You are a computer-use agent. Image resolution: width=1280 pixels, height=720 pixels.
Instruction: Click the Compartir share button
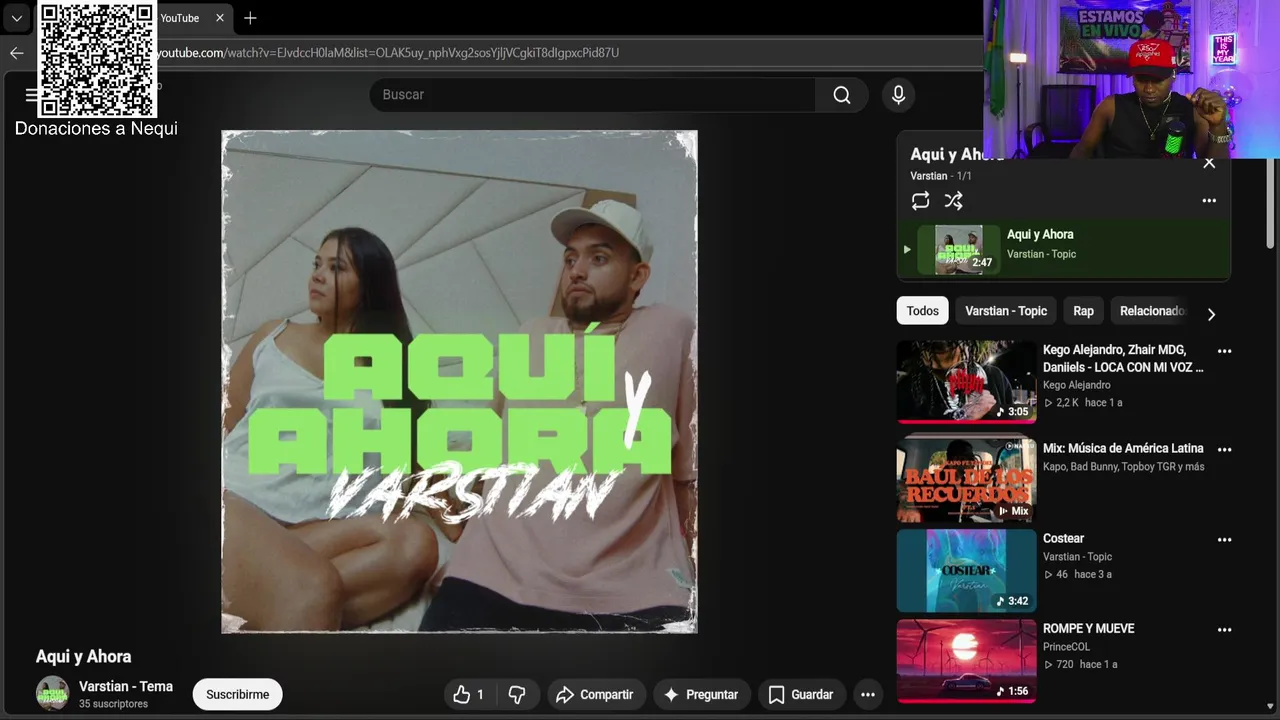coord(595,694)
